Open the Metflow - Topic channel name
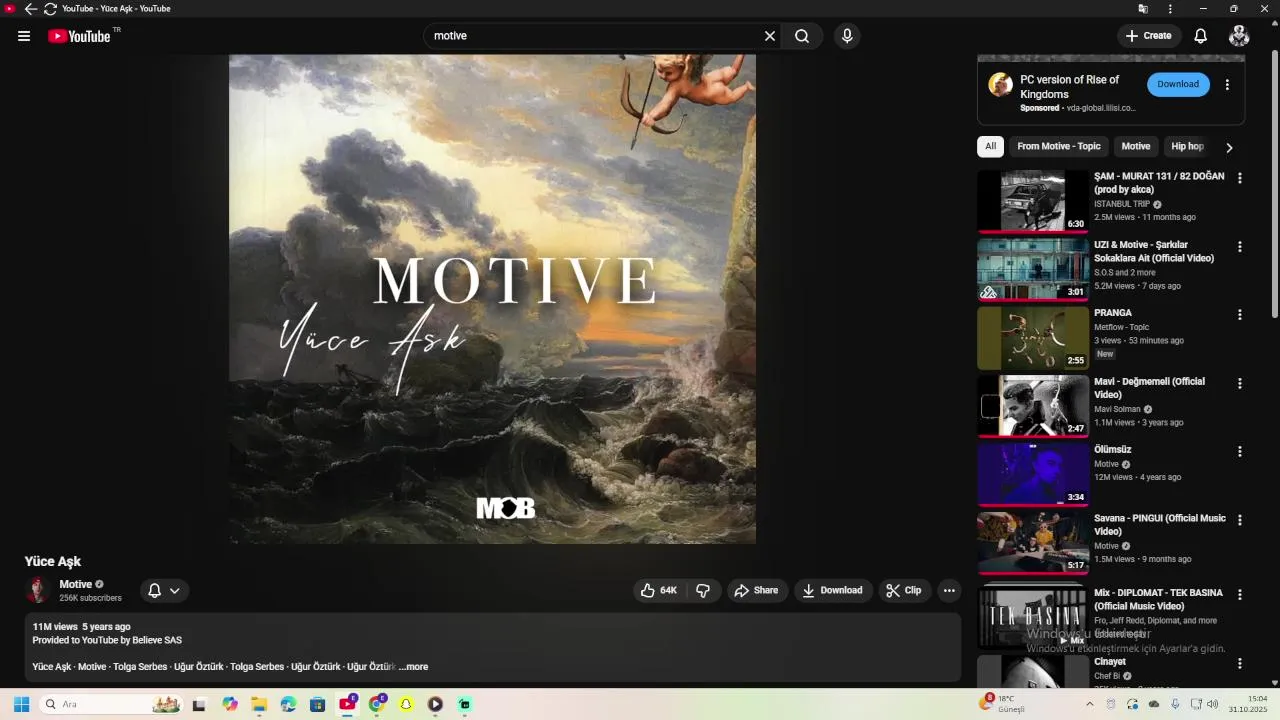The height and width of the screenshot is (720, 1280). 1122,327
